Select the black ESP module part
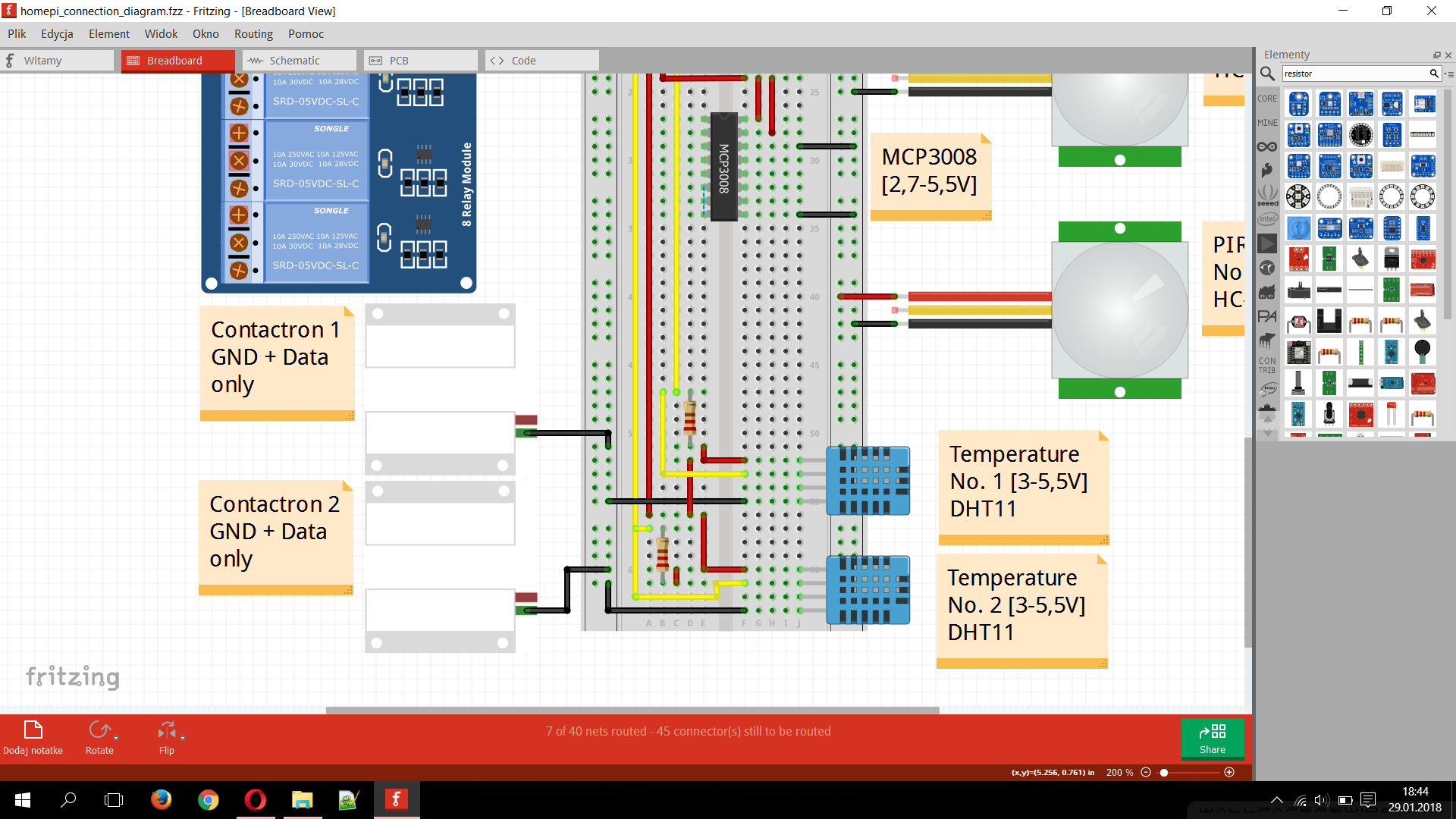 coord(1298,353)
